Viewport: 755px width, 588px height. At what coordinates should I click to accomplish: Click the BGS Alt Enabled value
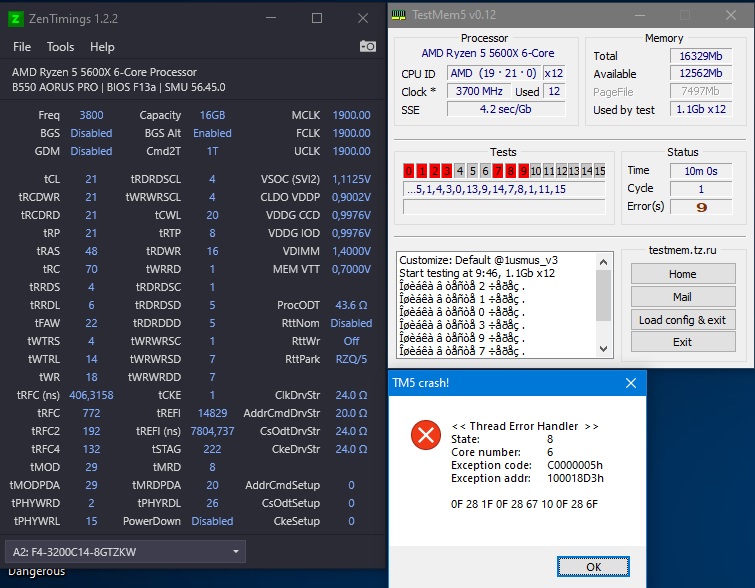click(212, 133)
